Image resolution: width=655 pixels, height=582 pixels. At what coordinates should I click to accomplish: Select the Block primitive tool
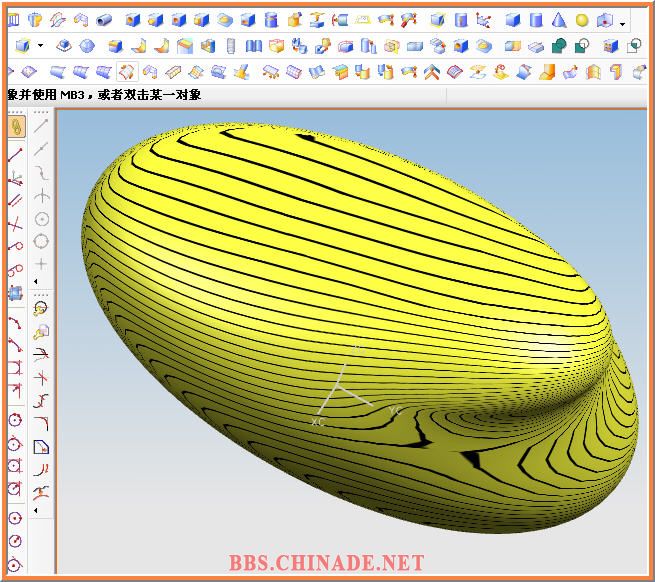513,19
